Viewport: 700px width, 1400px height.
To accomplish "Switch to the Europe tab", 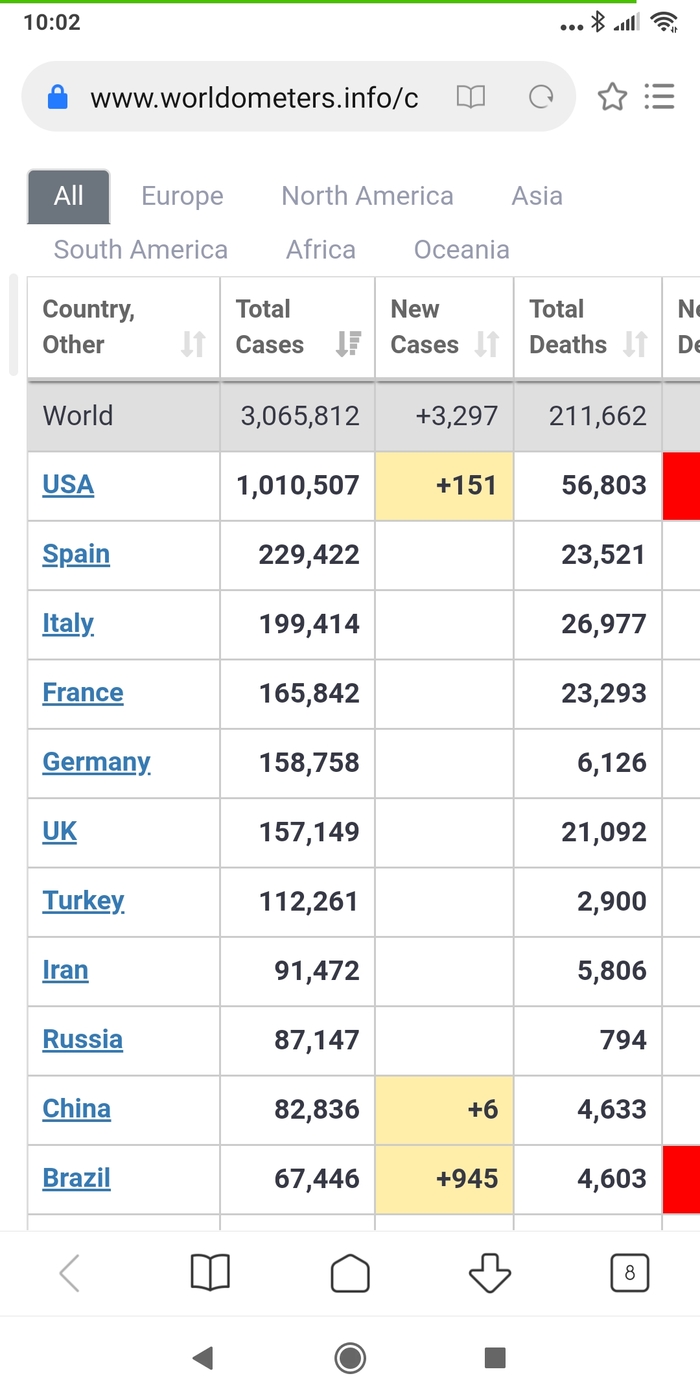I will point(182,196).
